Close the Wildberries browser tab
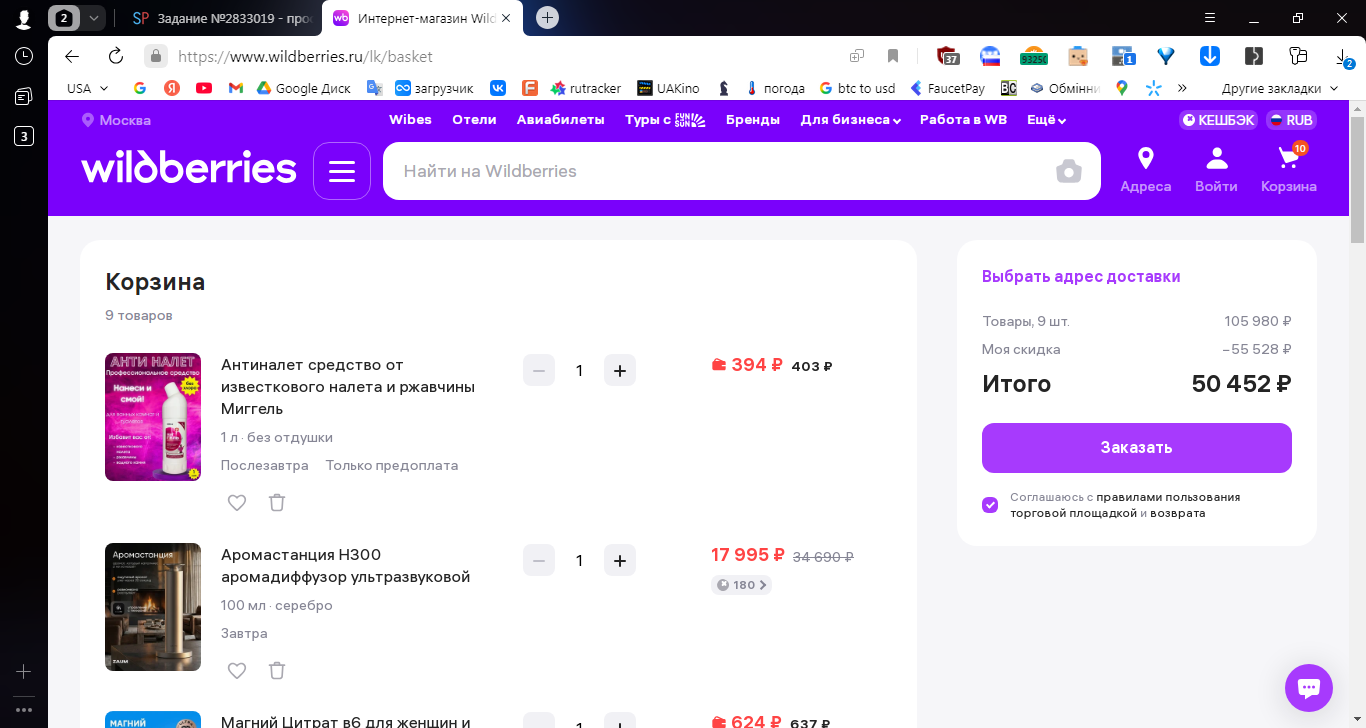The width and height of the screenshot is (1366, 728). tap(505, 18)
